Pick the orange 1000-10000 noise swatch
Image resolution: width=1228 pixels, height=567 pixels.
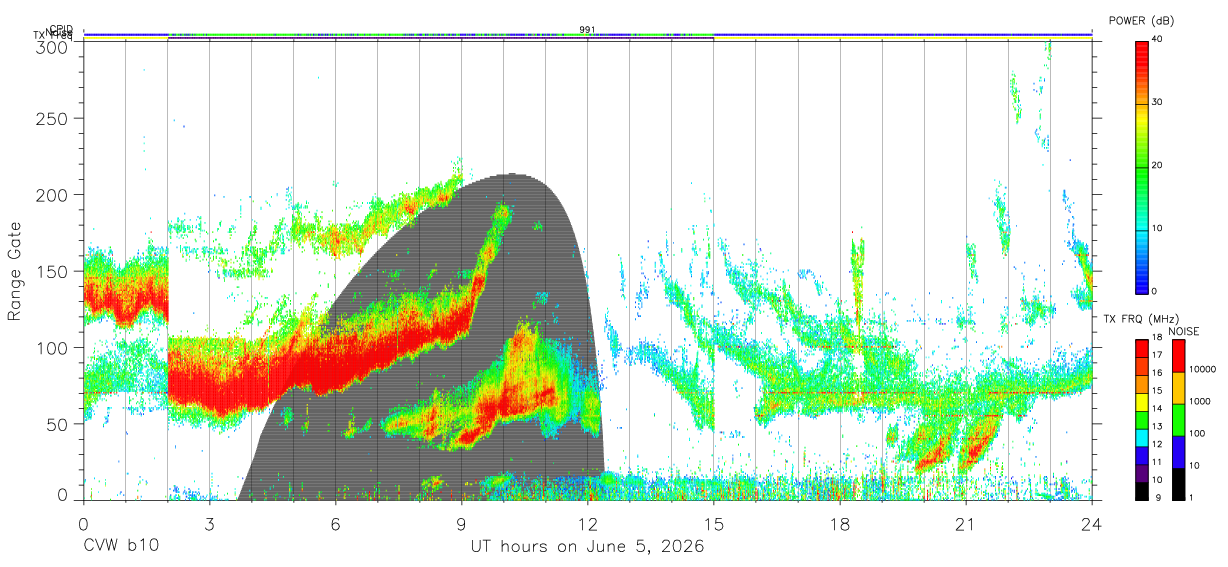coord(1178,388)
